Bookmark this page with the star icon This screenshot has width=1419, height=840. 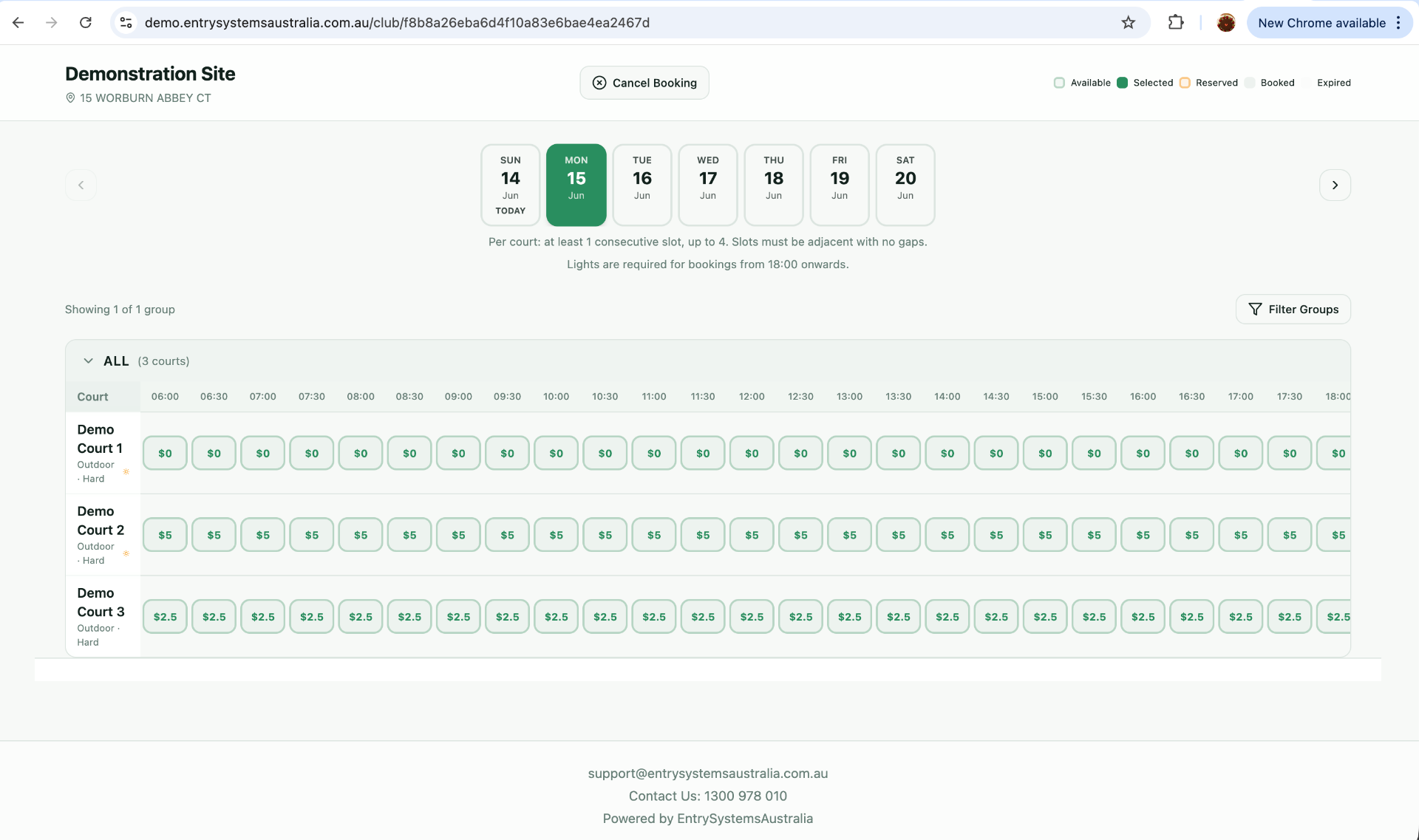coord(1128,23)
